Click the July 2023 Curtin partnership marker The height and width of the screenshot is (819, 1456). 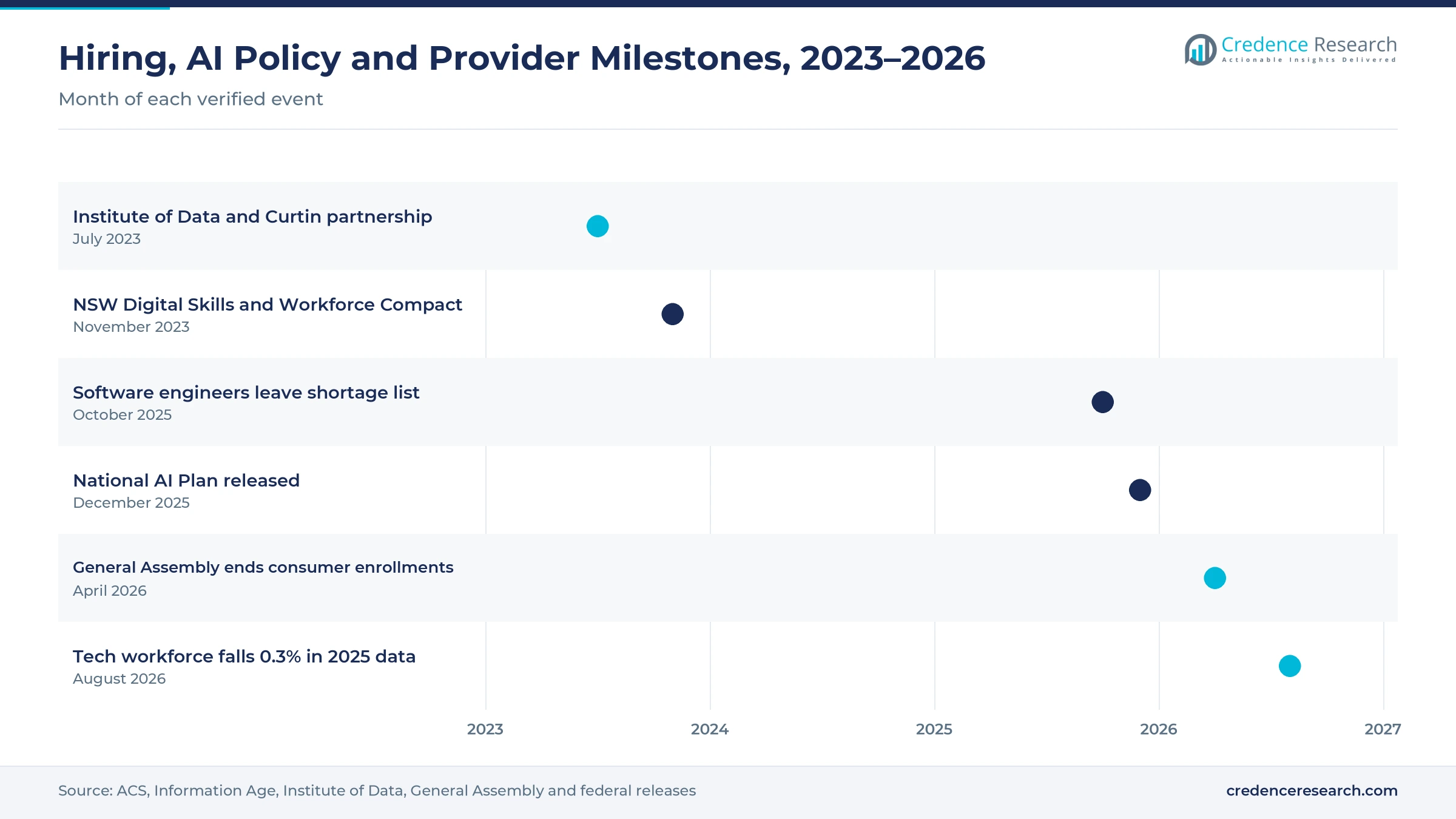[598, 226]
